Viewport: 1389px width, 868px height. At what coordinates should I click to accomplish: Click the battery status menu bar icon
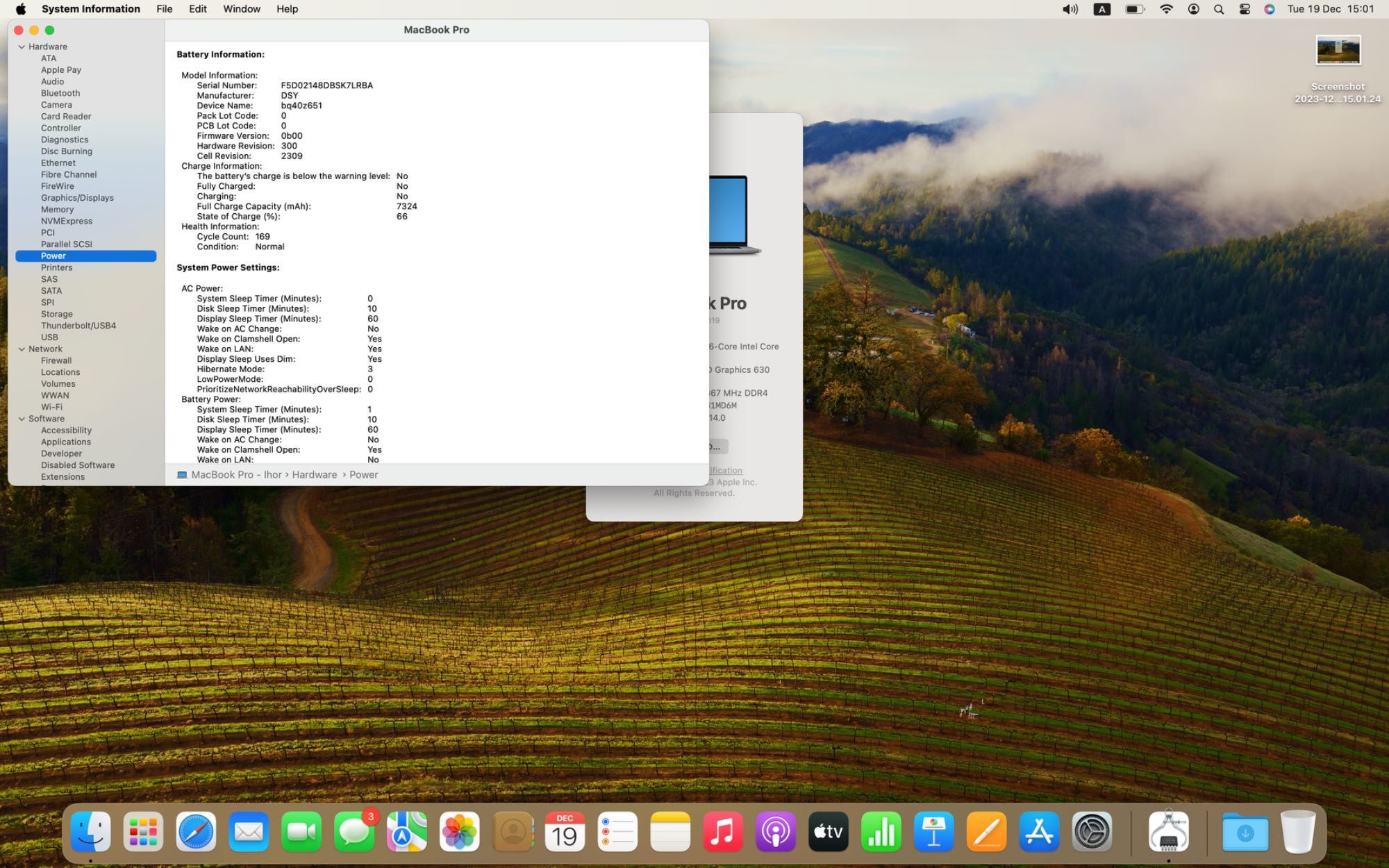(x=1135, y=9)
